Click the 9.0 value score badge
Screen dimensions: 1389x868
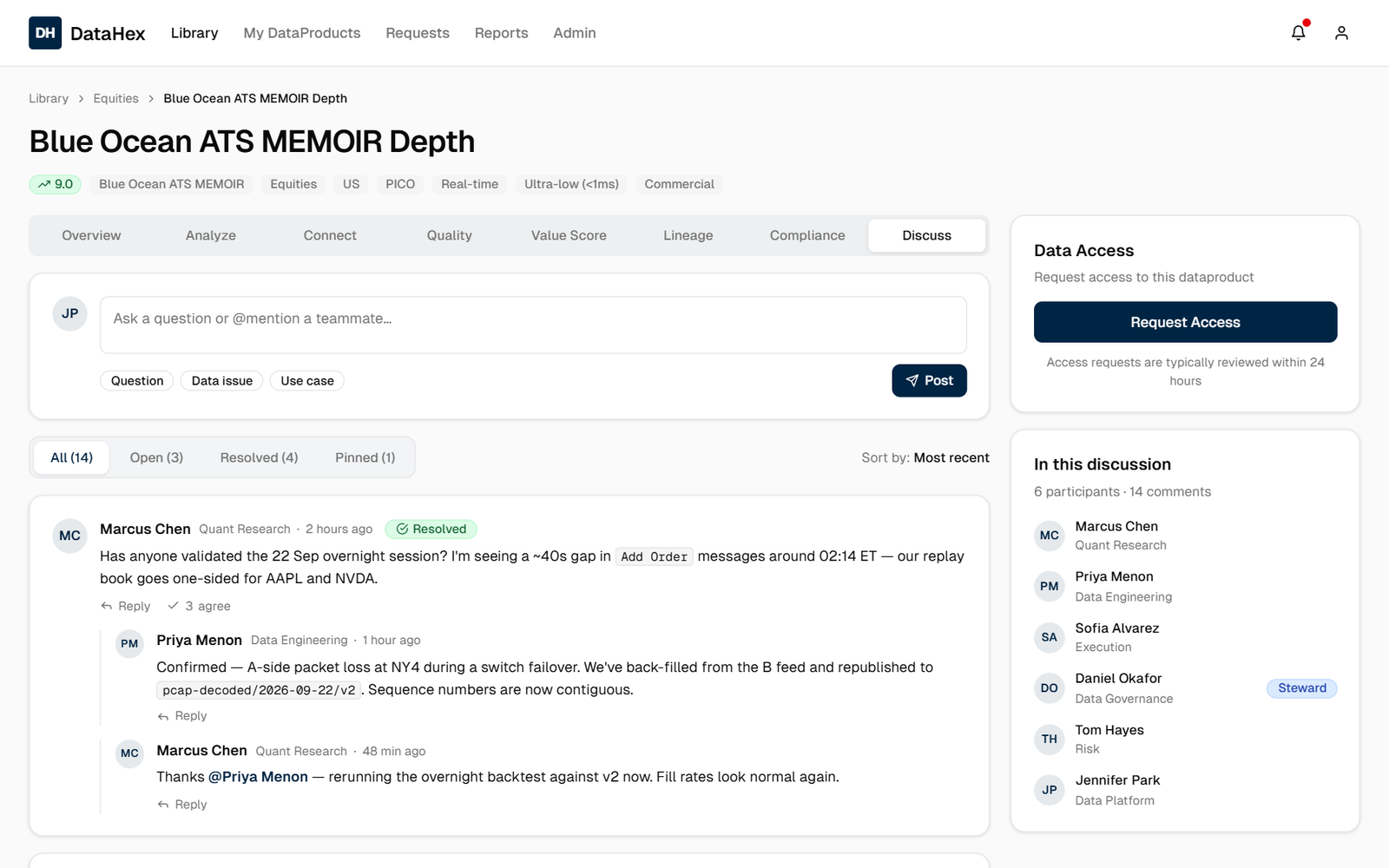[x=56, y=184]
